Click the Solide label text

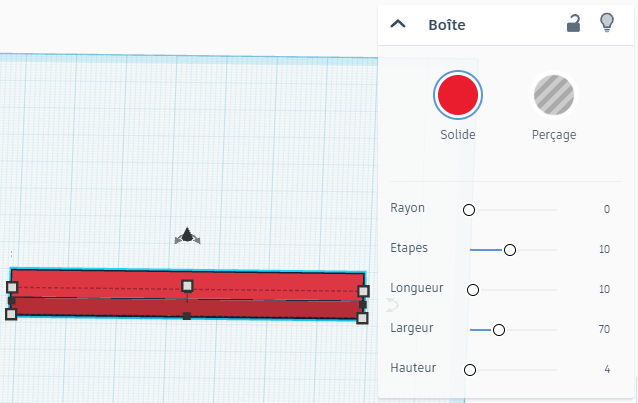458,134
